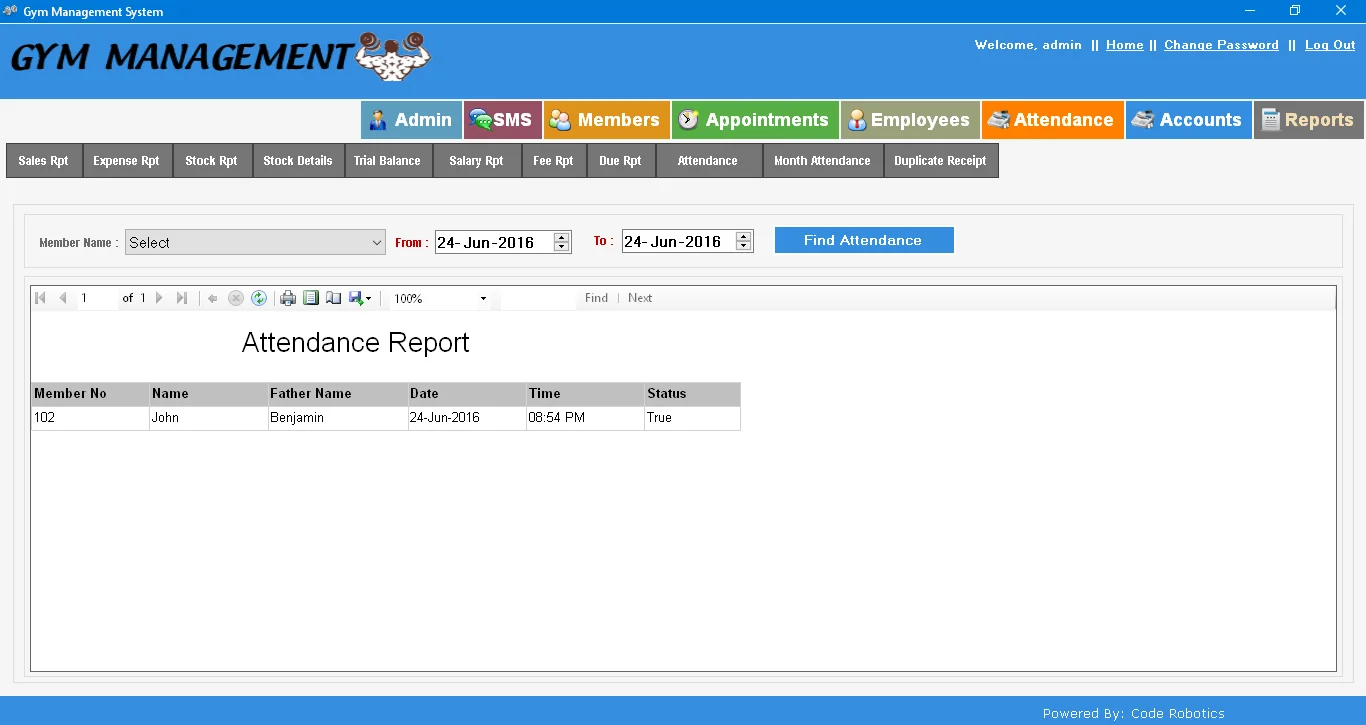This screenshot has width=1366, height=725.
Task: Open the Month Attendance report
Action: (823, 161)
